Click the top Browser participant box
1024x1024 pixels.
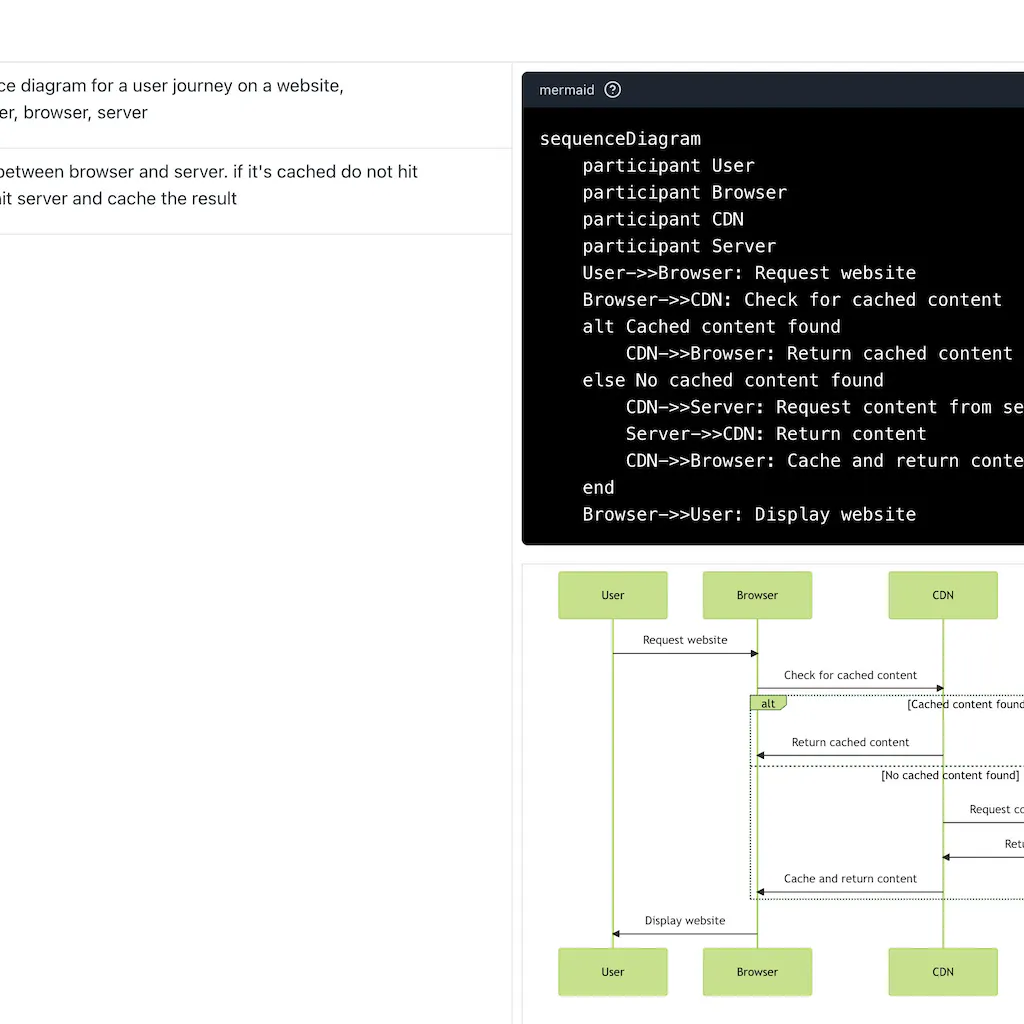point(757,595)
